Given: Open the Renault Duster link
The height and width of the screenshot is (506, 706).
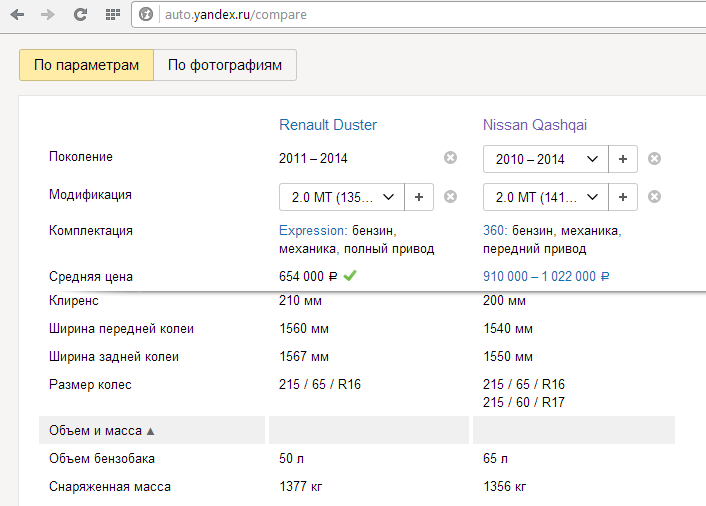Looking at the screenshot, I should (328, 125).
